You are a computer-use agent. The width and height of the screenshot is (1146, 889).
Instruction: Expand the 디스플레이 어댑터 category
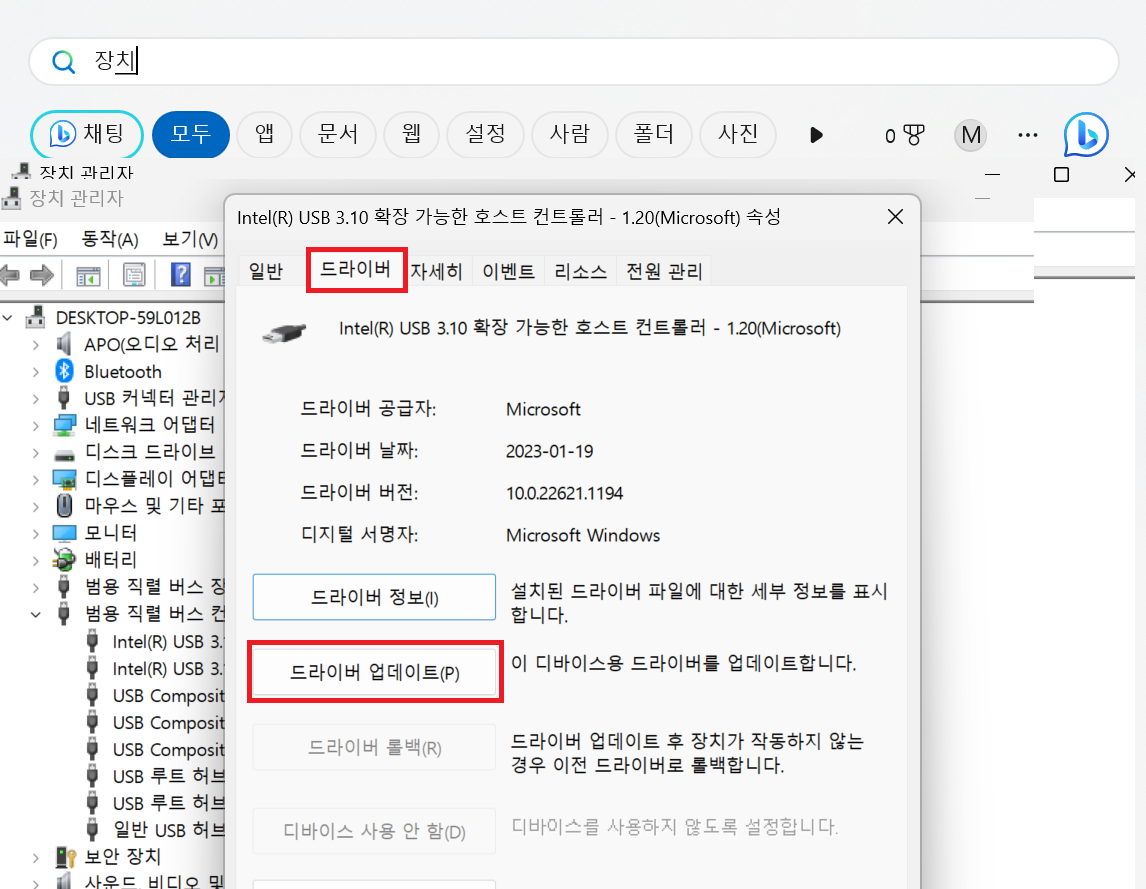[x=35, y=480]
